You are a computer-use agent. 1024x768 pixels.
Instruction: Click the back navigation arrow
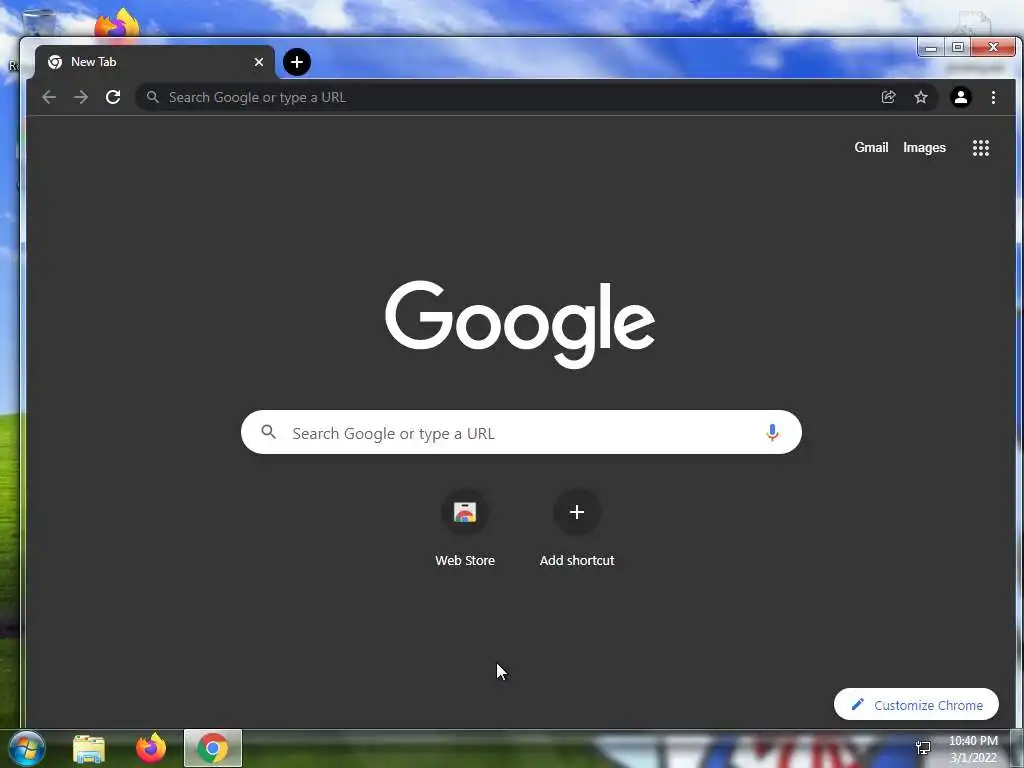pos(49,97)
